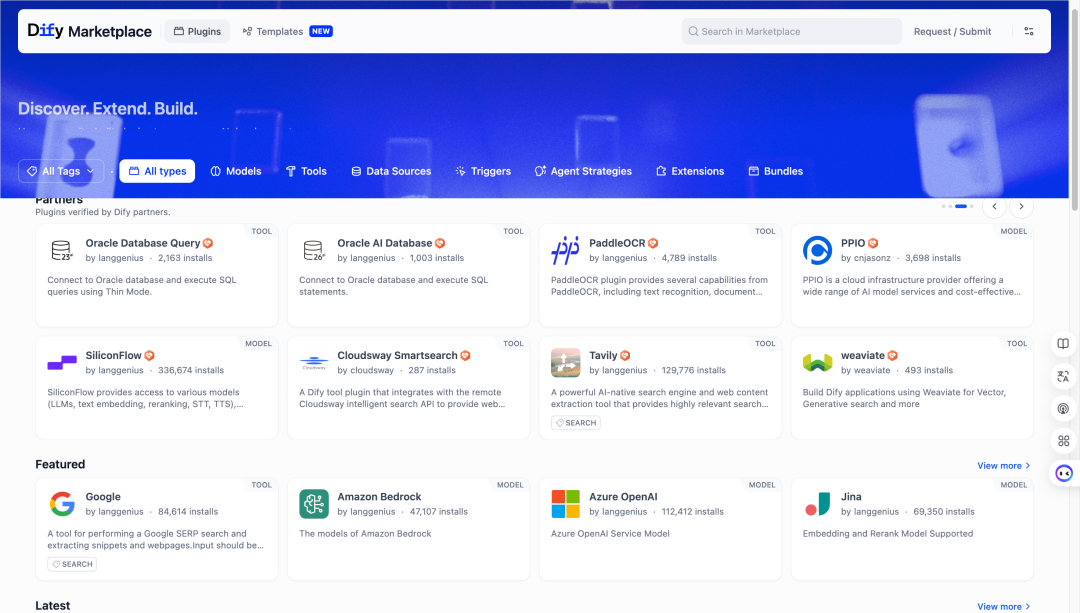Go to previous Partners carousel page
1080x613 pixels.
[994, 207]
